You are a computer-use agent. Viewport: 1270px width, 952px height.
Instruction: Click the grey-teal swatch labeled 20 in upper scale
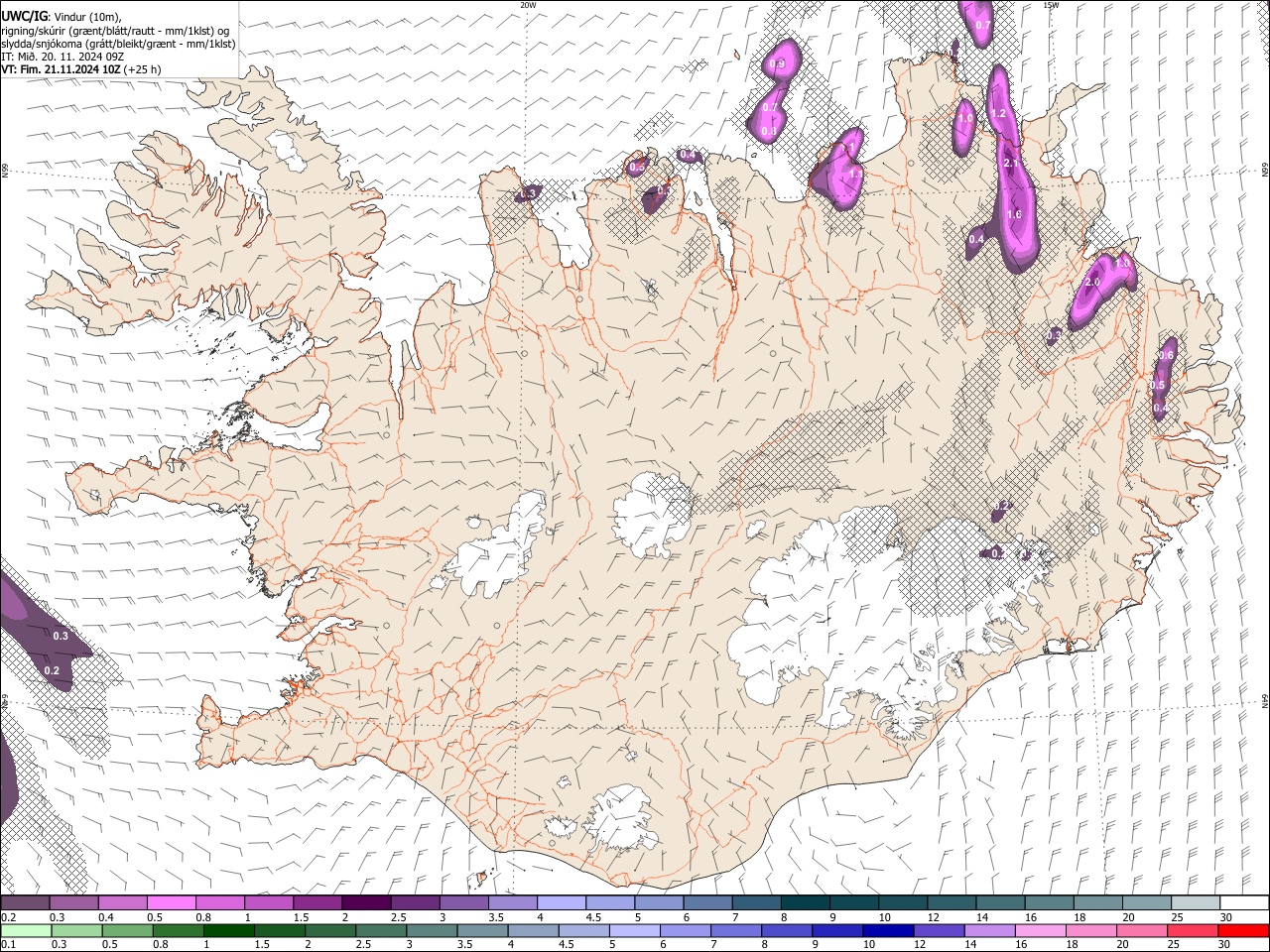pos(1147,903)
